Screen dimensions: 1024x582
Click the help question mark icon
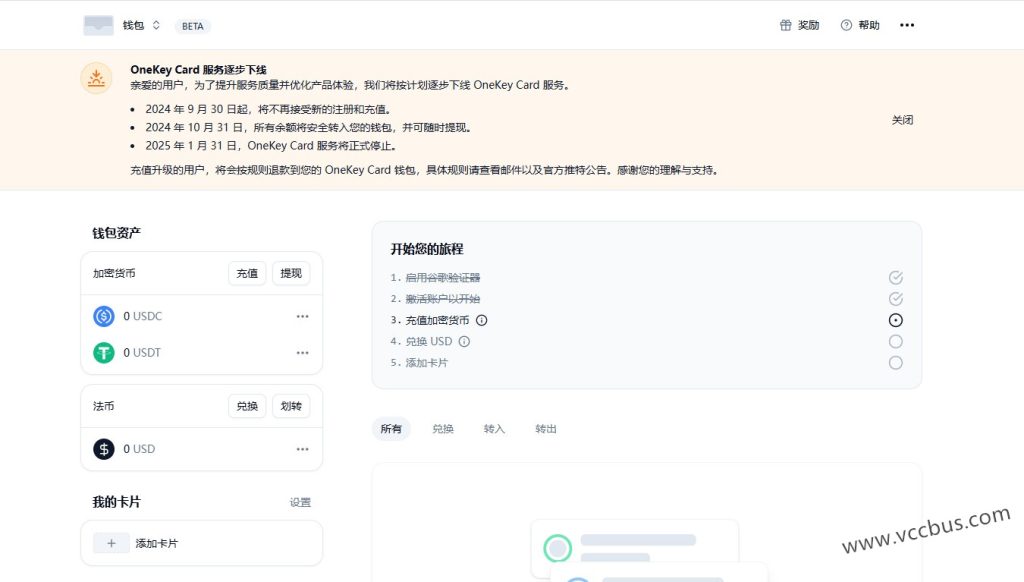point(846,25)
